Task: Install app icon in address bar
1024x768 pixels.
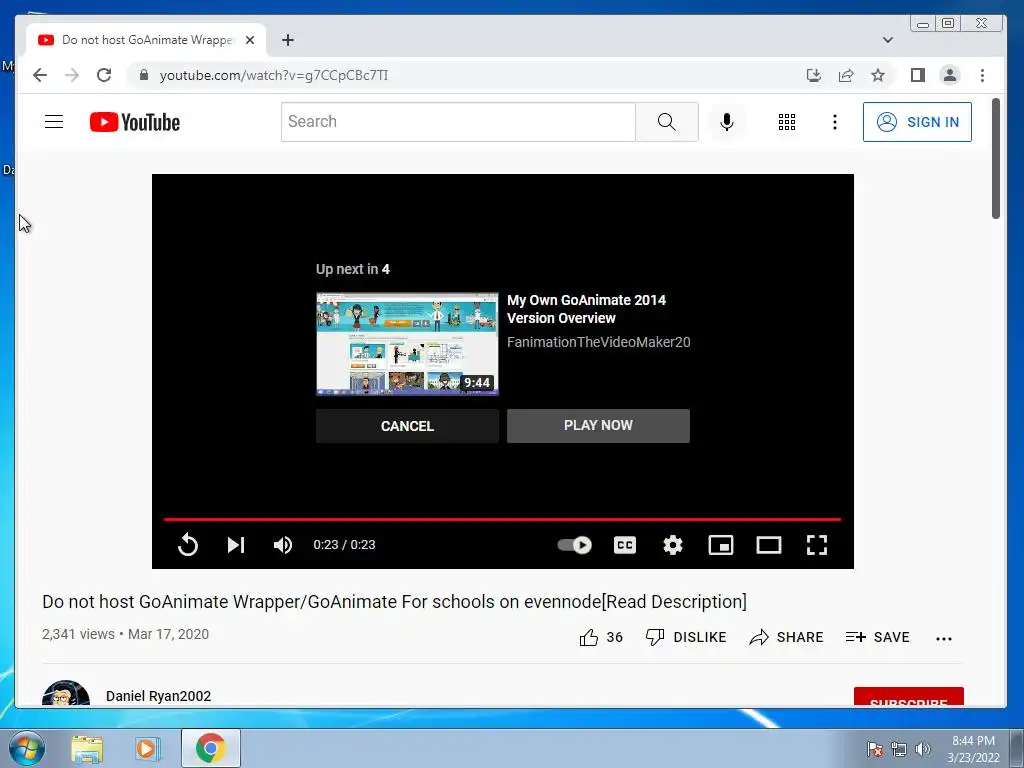Action: coord(814,75)
